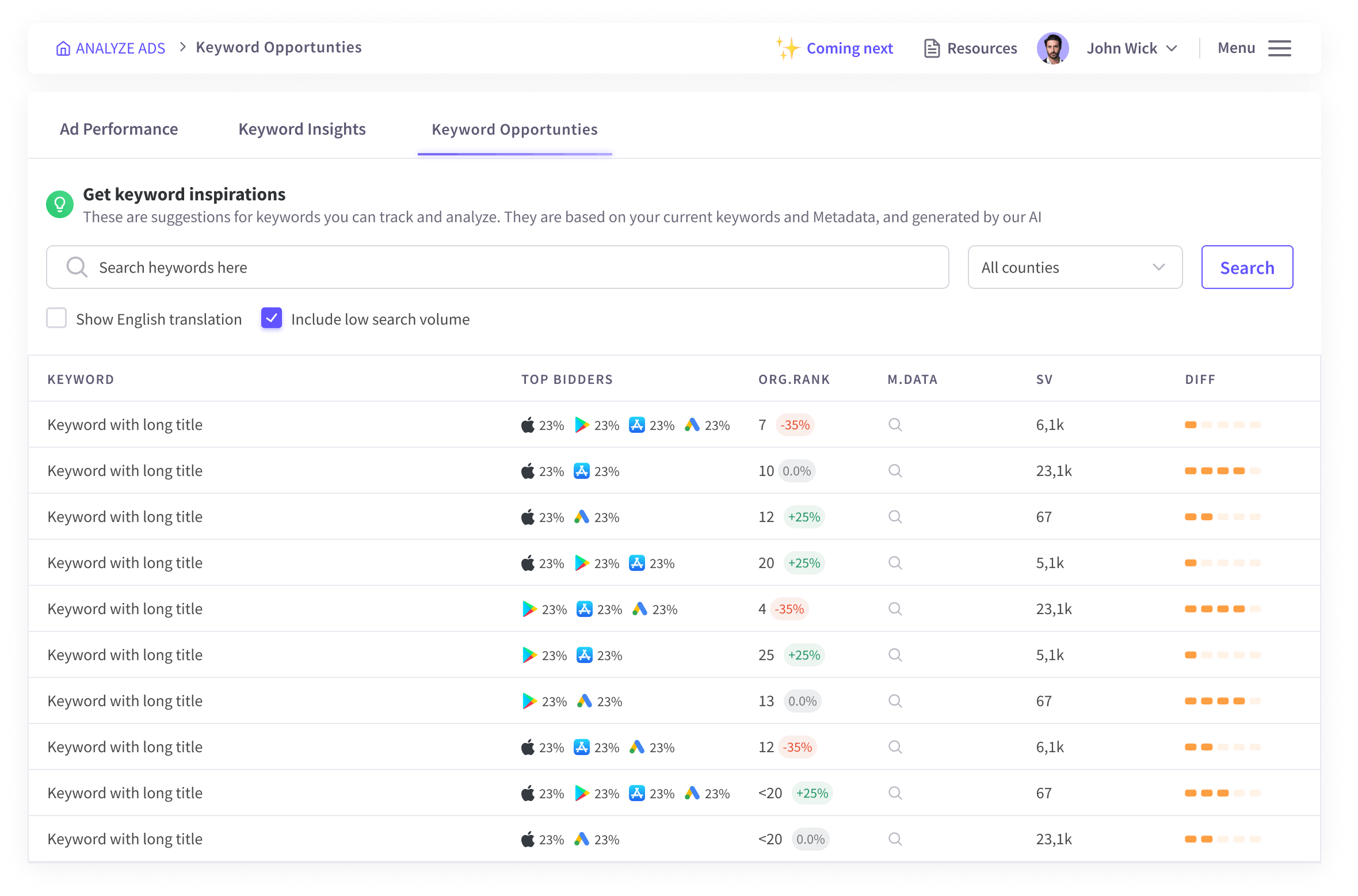Click the Google Ads icon in rank 13 row
This screenshot has width=1358, height=896.
pos(585,701)
